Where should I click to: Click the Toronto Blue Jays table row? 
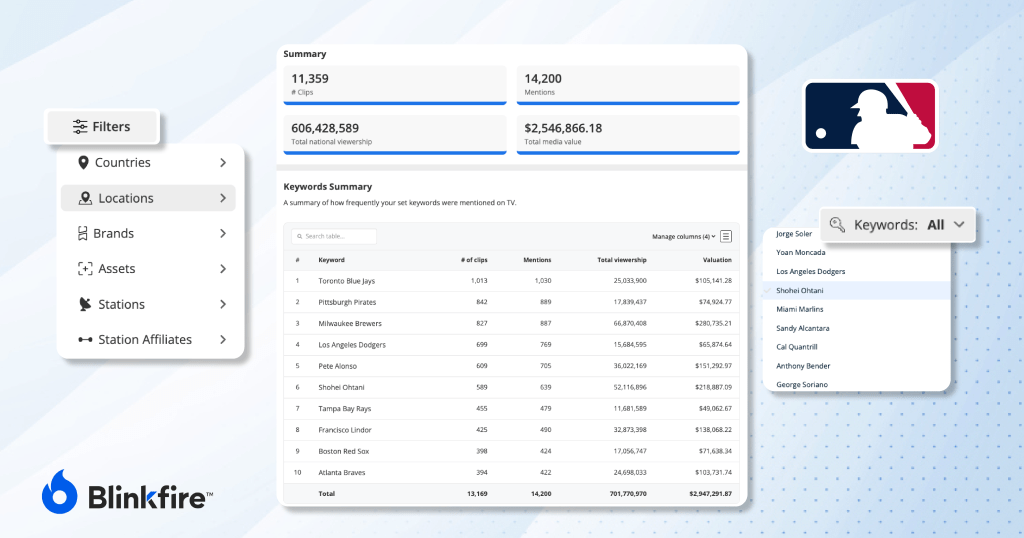tap(512, 281)
